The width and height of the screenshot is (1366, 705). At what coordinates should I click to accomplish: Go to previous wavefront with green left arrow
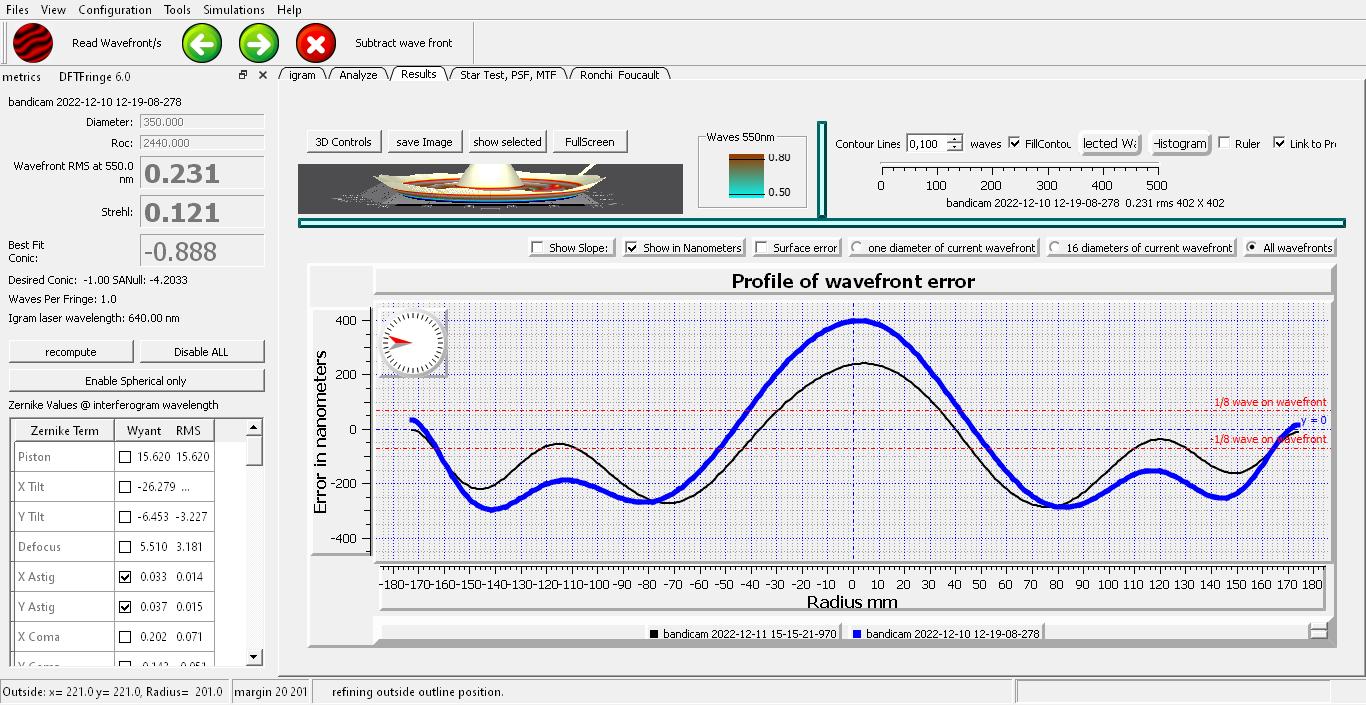click(202, 43)
